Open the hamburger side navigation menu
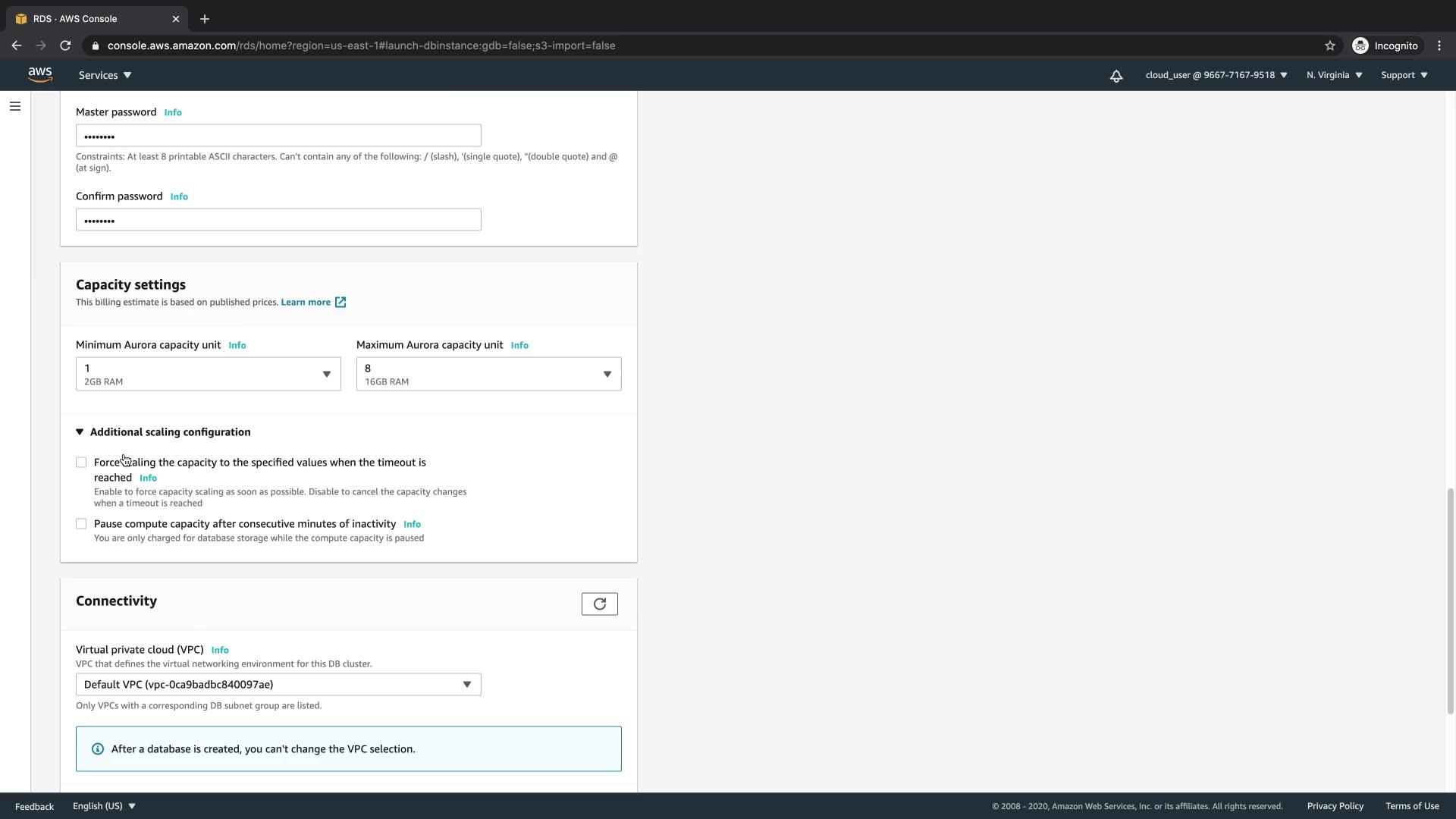 (15, 106)
